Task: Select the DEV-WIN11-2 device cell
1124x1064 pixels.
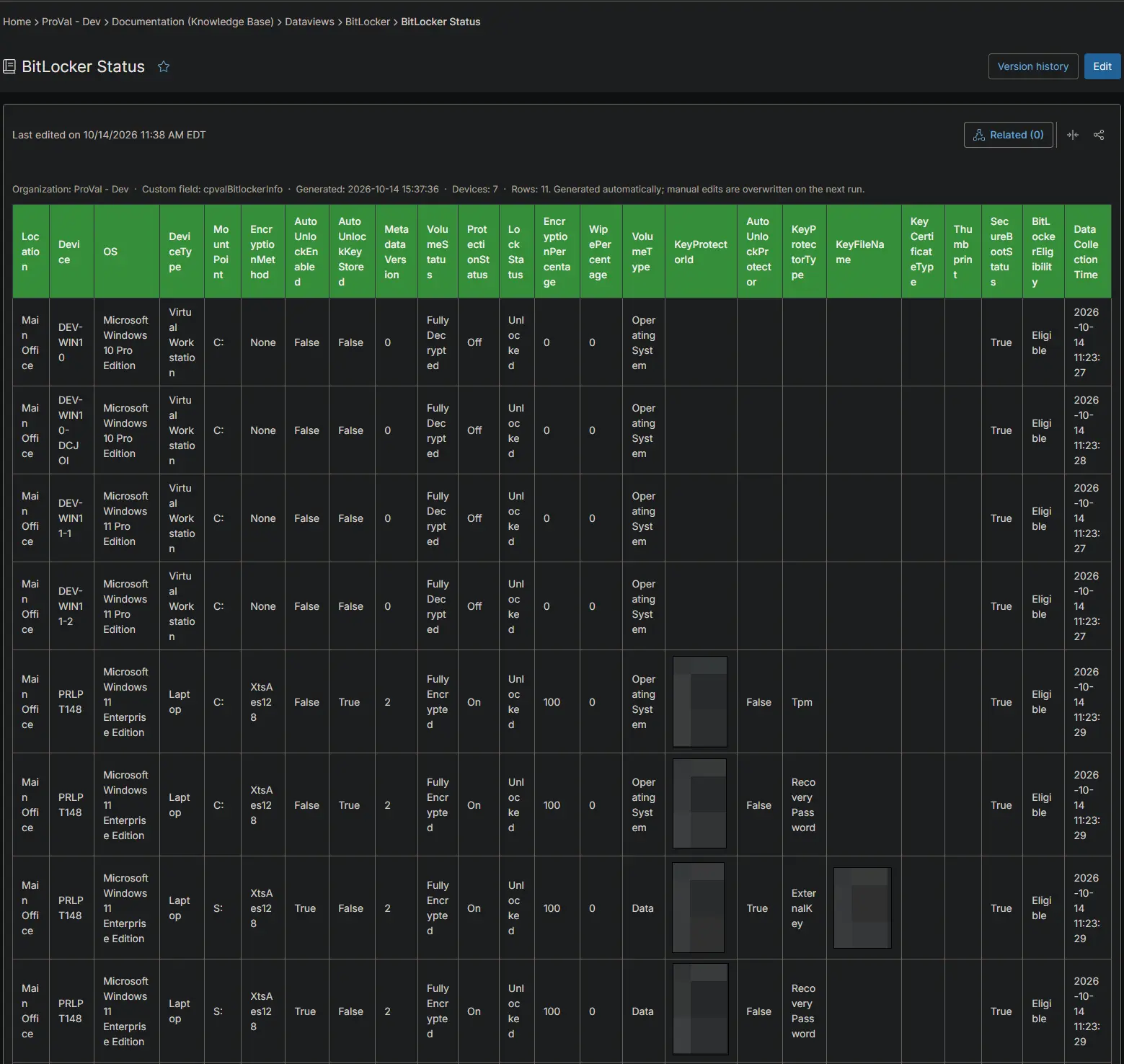Action: tap(72, 606)
